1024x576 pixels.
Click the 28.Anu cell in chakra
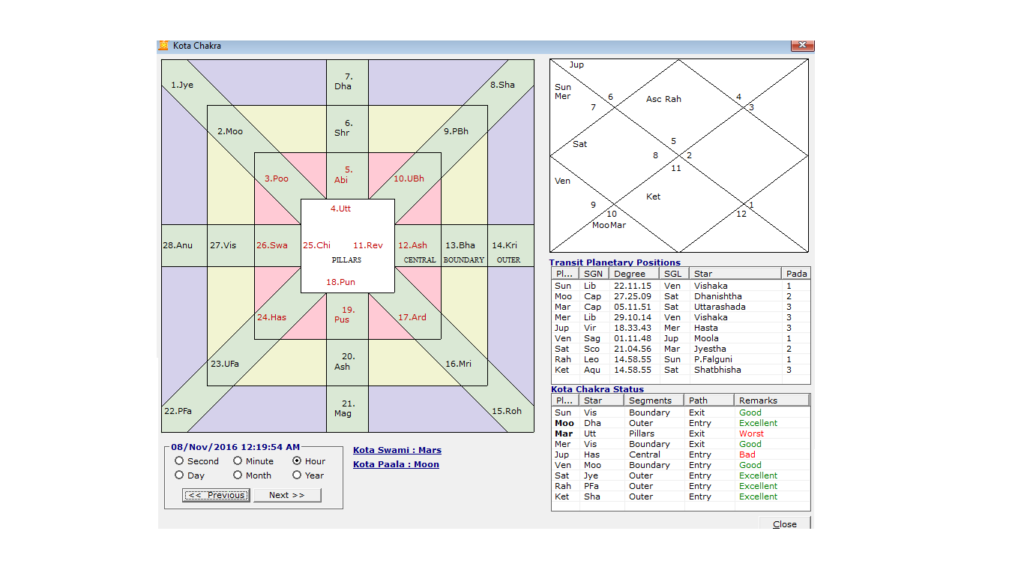(178, 246)
